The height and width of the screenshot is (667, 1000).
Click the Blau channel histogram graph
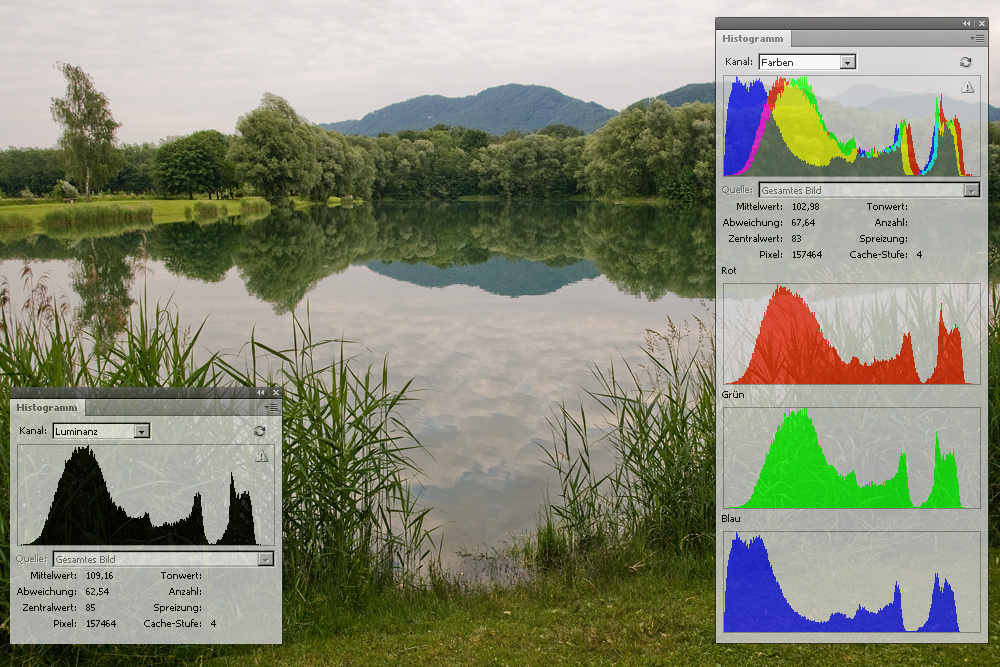[852, 582]
